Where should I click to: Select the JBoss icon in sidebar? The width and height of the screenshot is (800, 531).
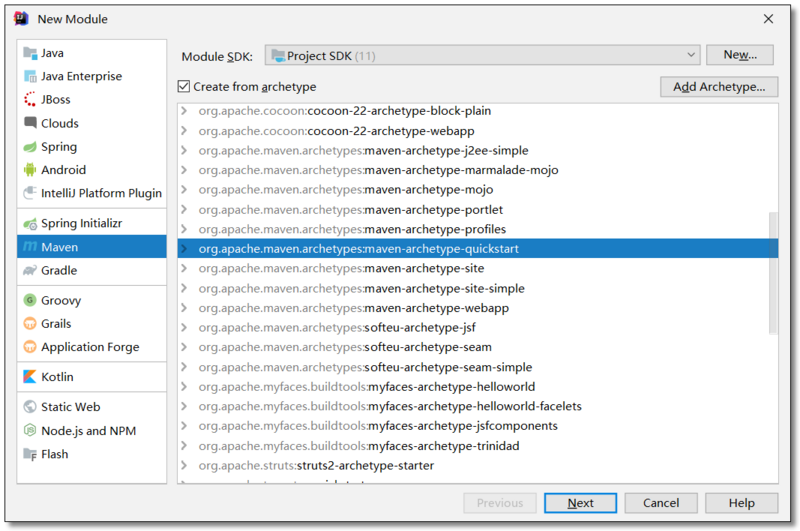[30, 100]
